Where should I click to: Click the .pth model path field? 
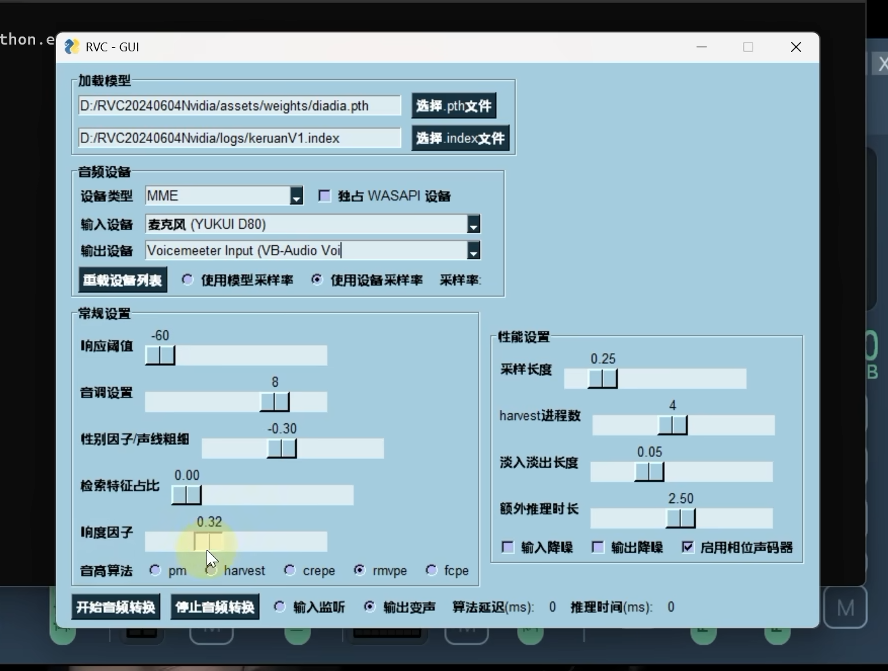coord(240,106)
